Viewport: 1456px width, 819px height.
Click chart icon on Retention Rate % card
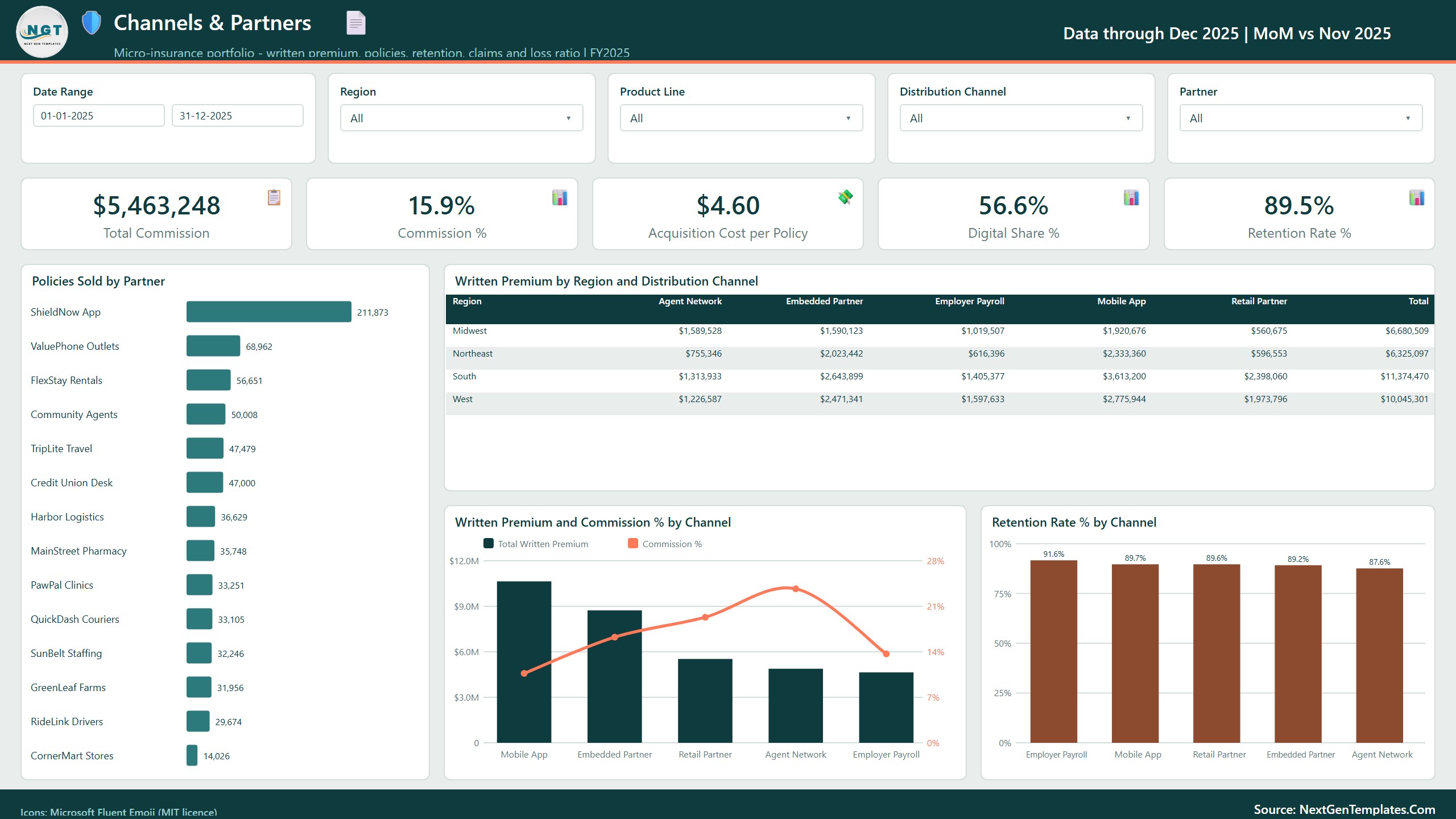pyautogui.click(x=1417, y=197)
